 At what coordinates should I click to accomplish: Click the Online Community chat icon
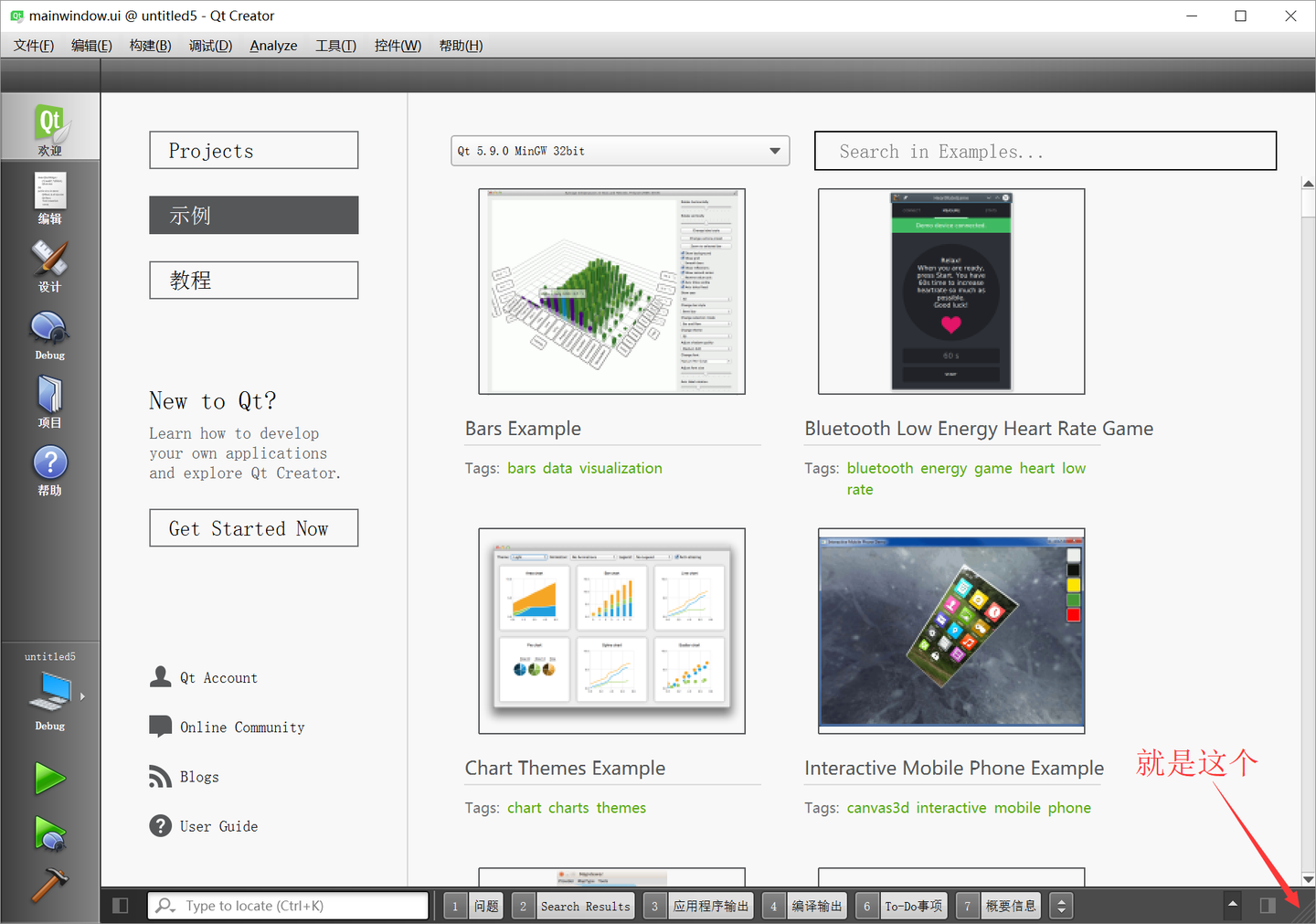pos(161,727)
